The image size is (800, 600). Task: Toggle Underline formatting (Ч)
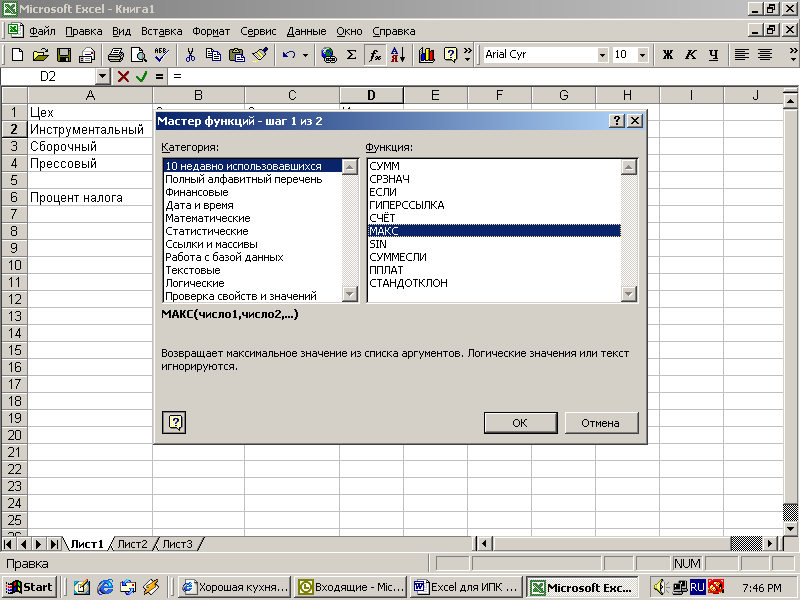pos(714,55)
